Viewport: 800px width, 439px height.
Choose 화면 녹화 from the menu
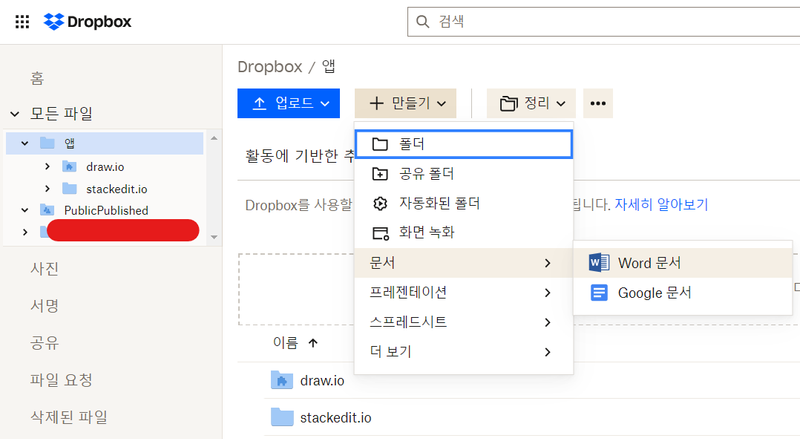(464, 233)
